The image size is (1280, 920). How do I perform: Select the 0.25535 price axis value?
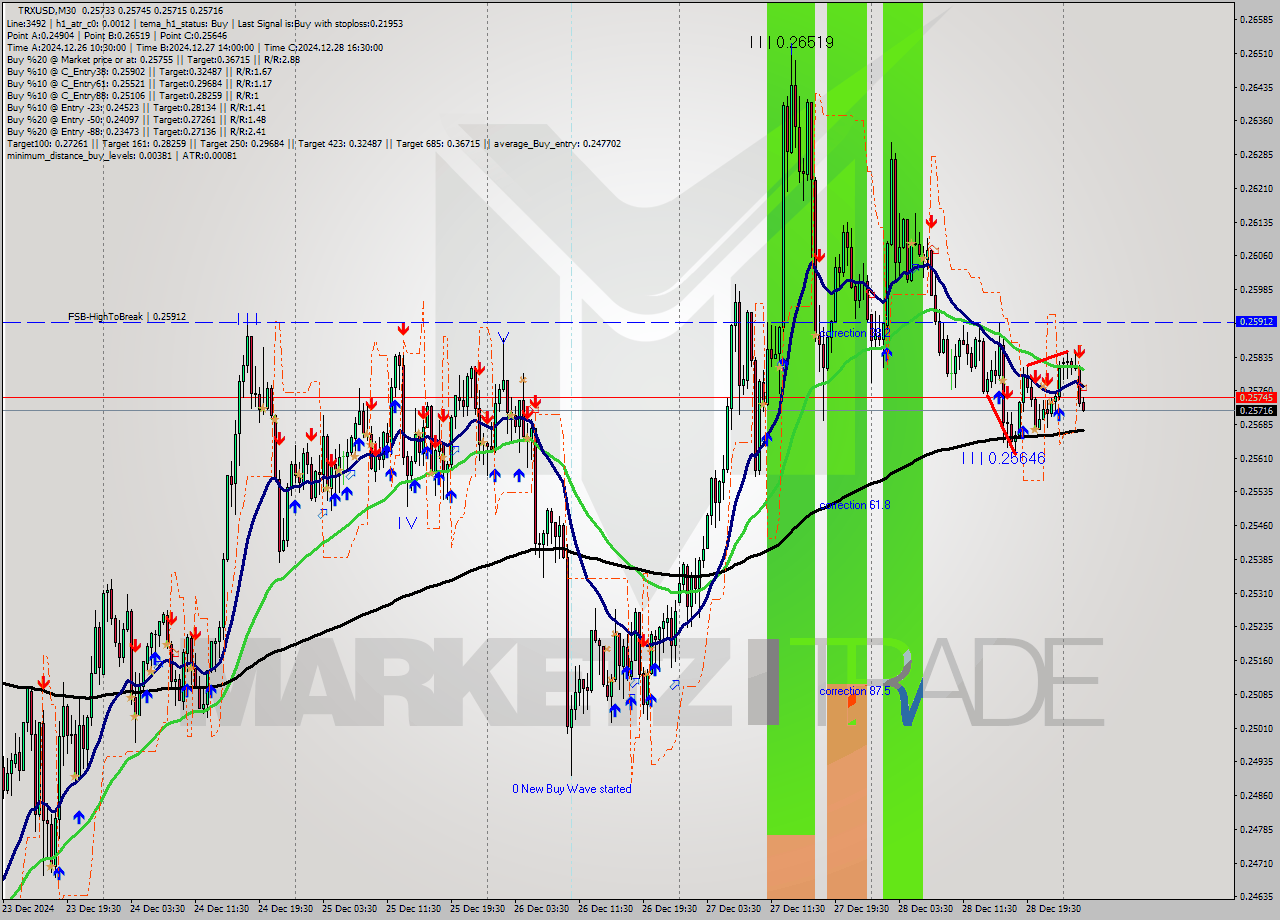[x=1257, y=491]
